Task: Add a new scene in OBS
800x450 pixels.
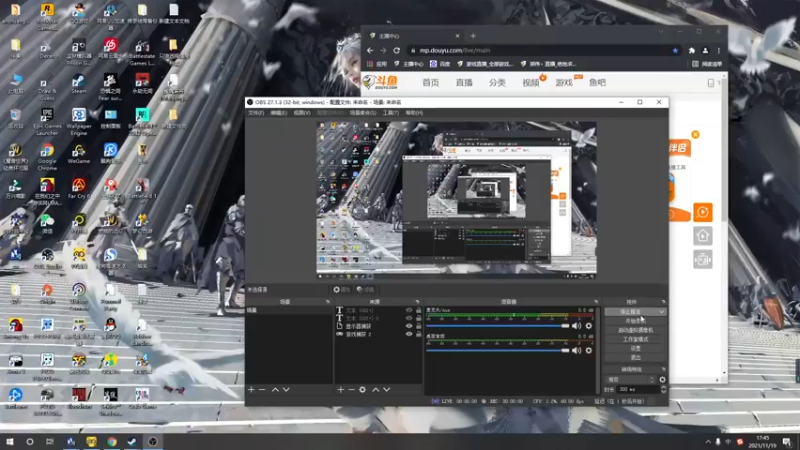Action: (251, 389)
